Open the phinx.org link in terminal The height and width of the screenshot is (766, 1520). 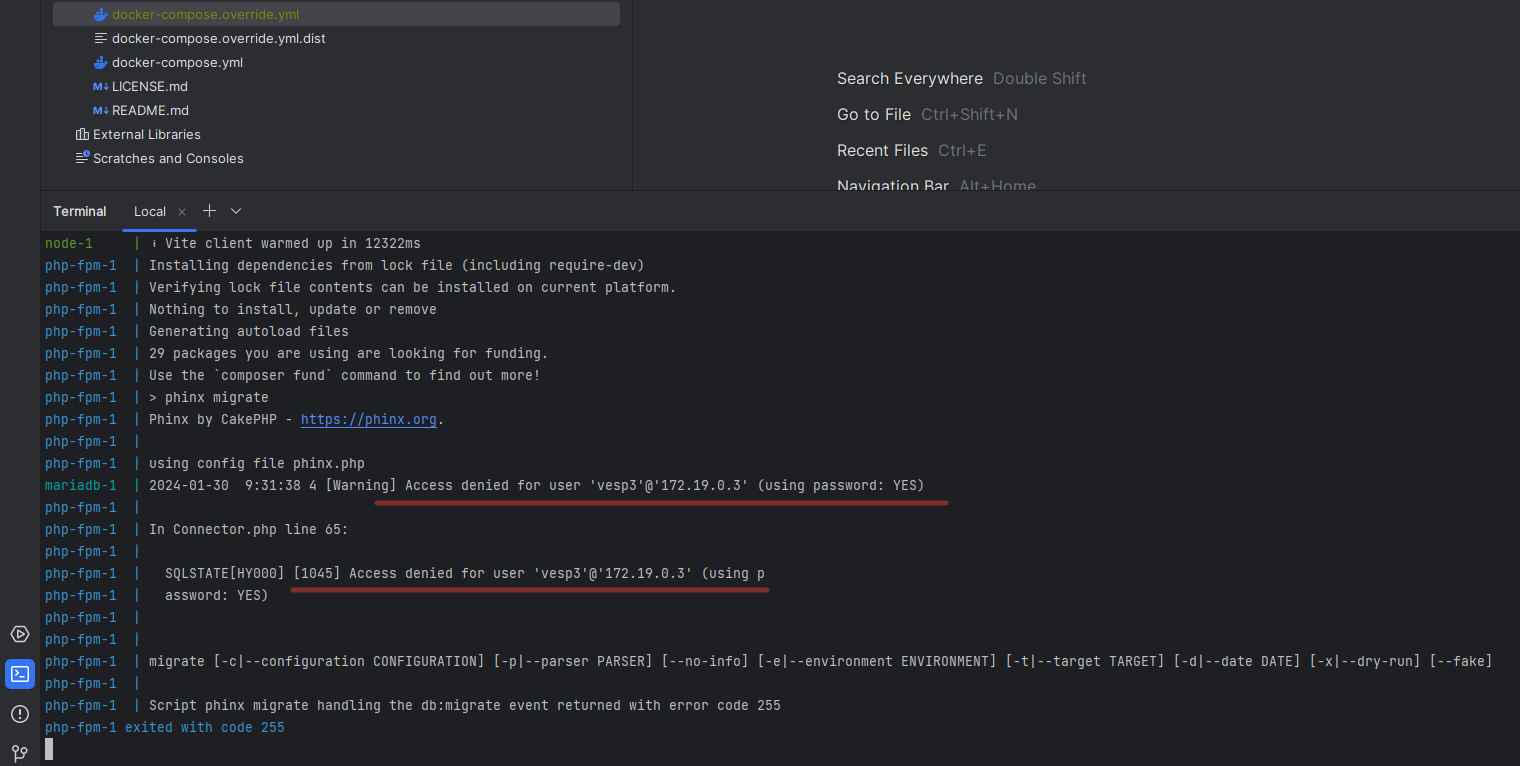click(368, 420)
